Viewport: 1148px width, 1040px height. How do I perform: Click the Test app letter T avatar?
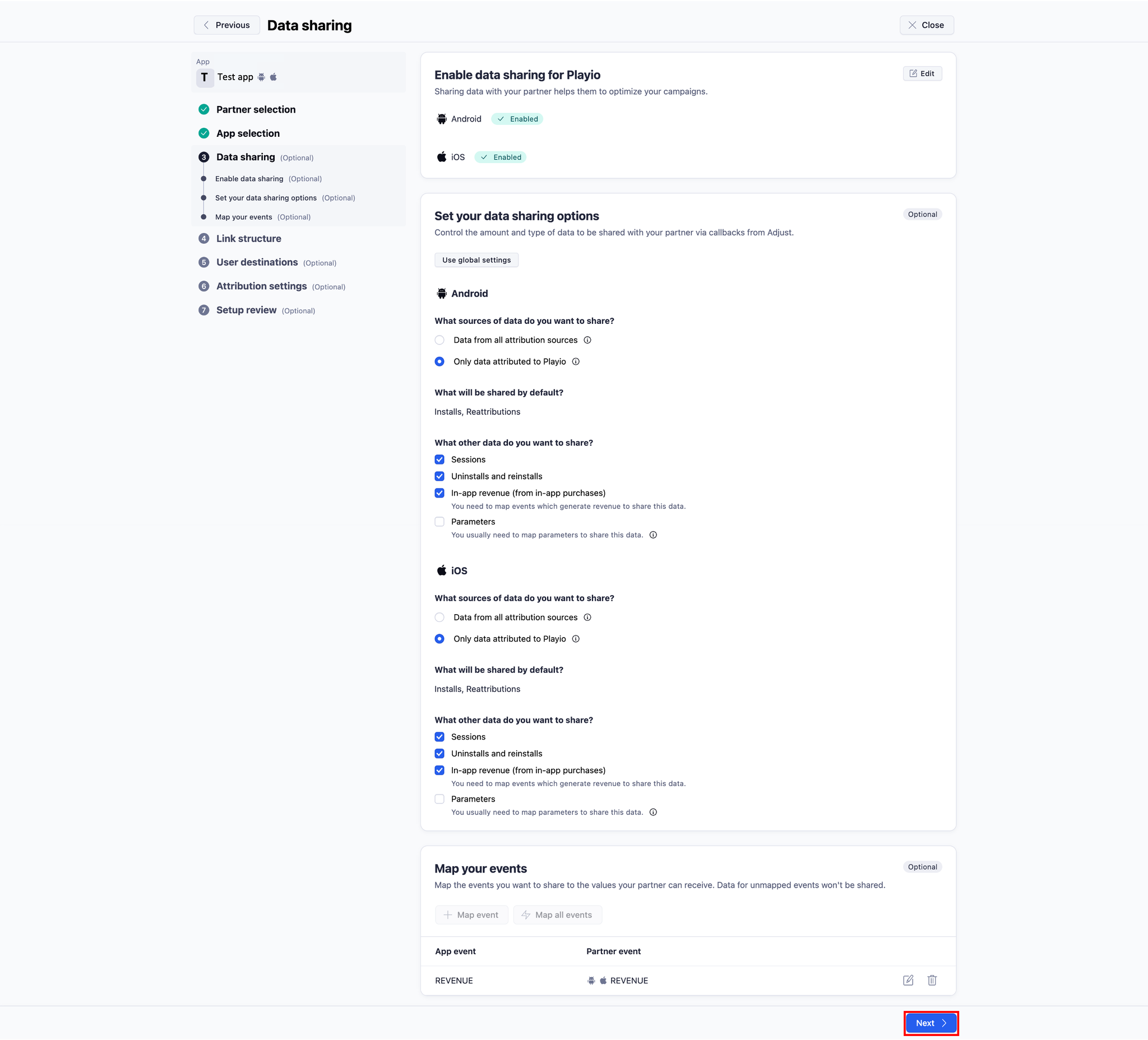click(x=205, y=77)
